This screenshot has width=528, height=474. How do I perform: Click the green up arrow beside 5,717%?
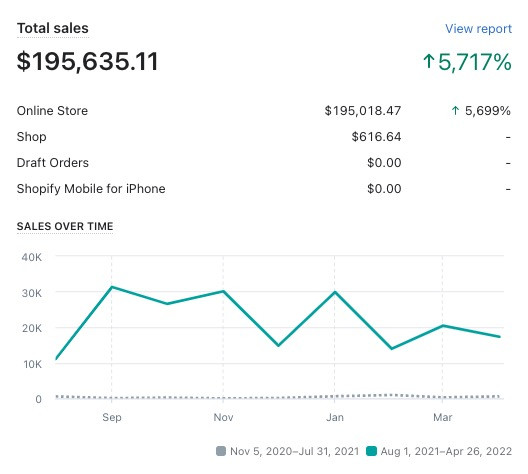click(x=429, y=61)
